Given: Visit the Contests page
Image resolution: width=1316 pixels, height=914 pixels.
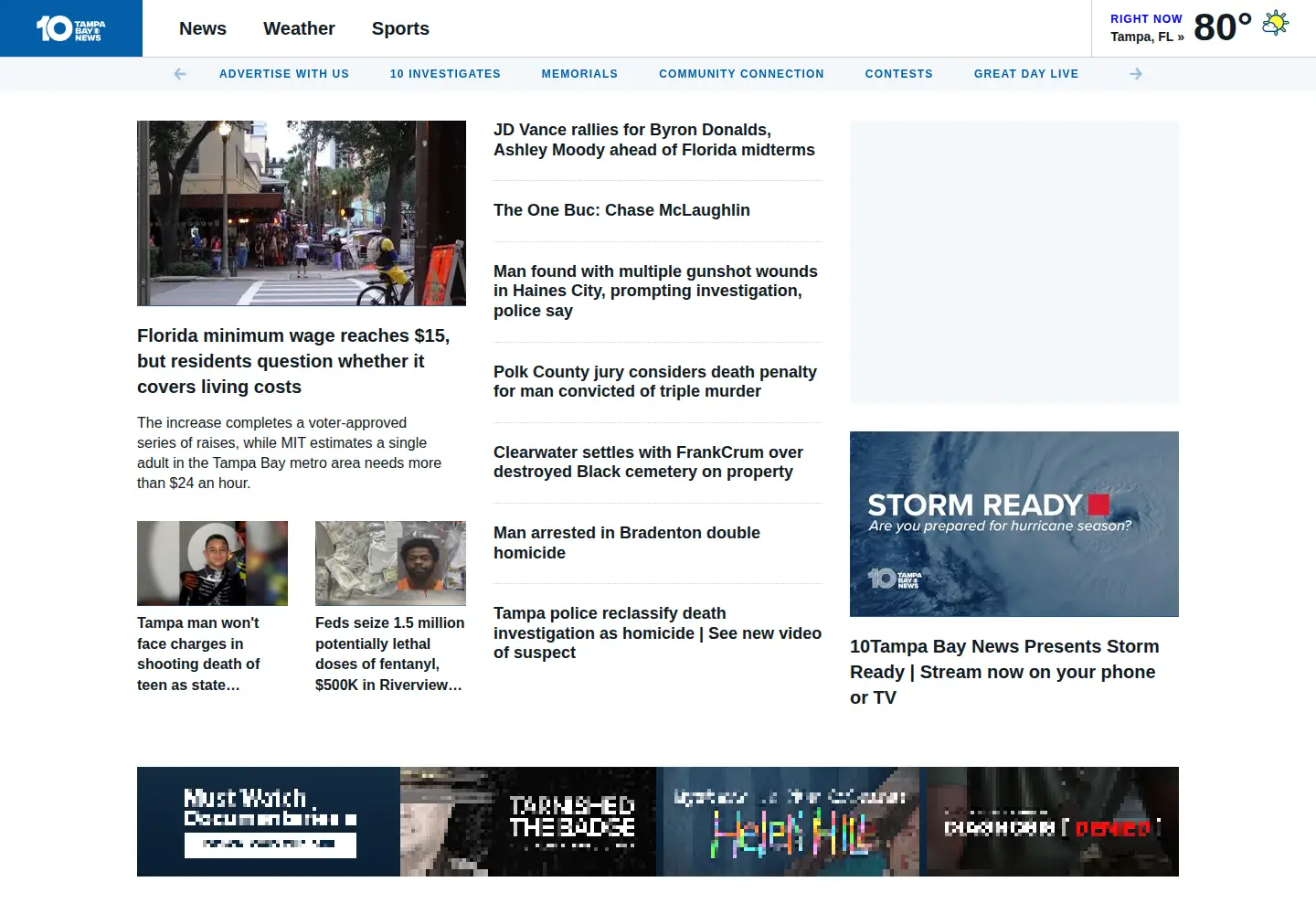Looking at the screenshot, I should coord(899,74).
